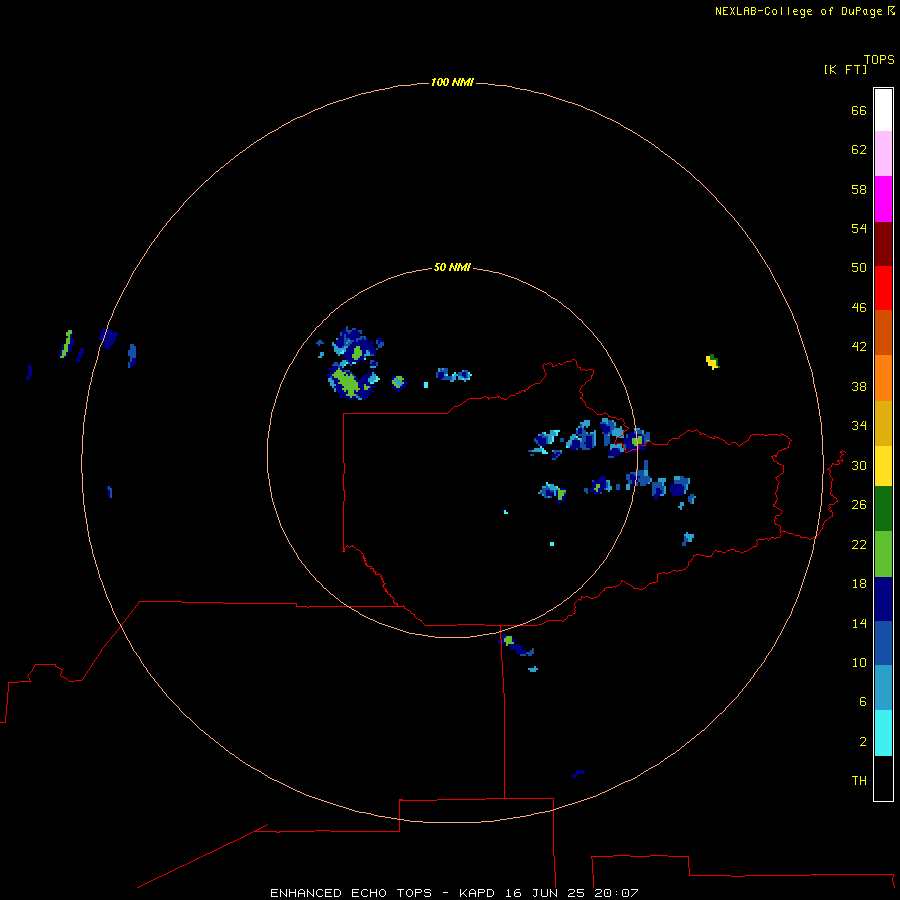Screen dimensions: 900x900
Task: Click the lone cyan pixel echo south of the eastern cells
Action: pyautogui.click(x=552, y=544)
